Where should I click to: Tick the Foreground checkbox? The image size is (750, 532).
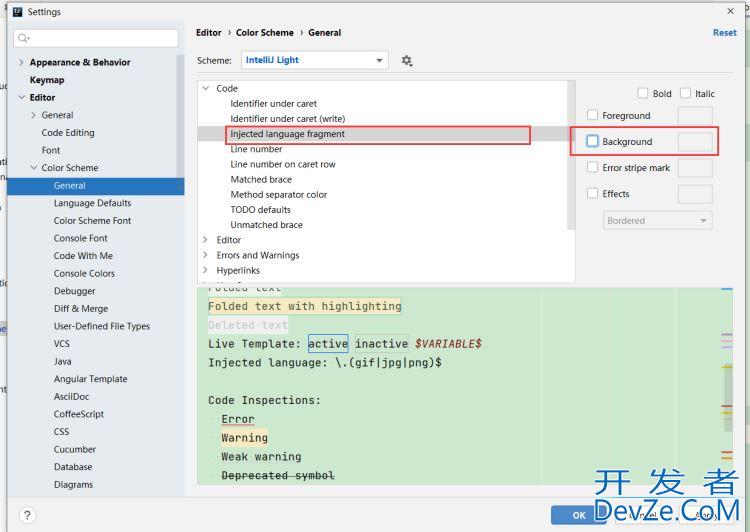tap(592, 115)
